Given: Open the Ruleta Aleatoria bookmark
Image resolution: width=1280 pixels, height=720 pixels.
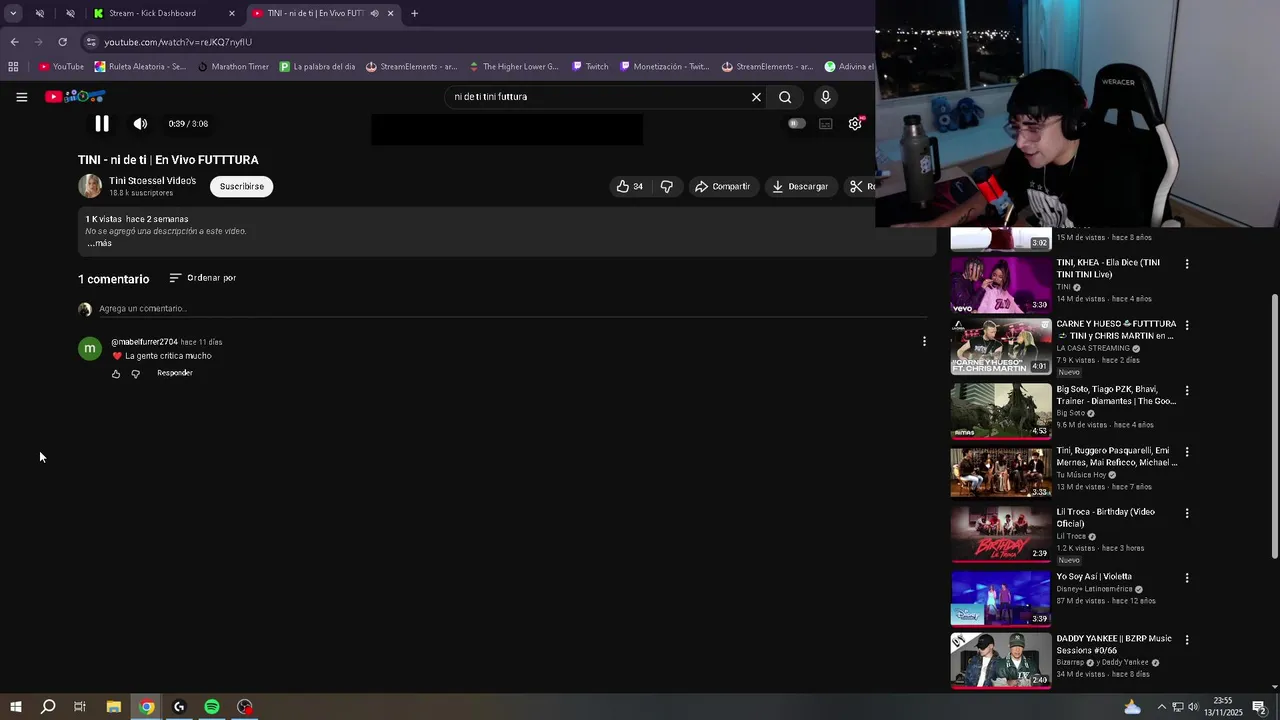Looking at the screenshot, I should point(140,67).
